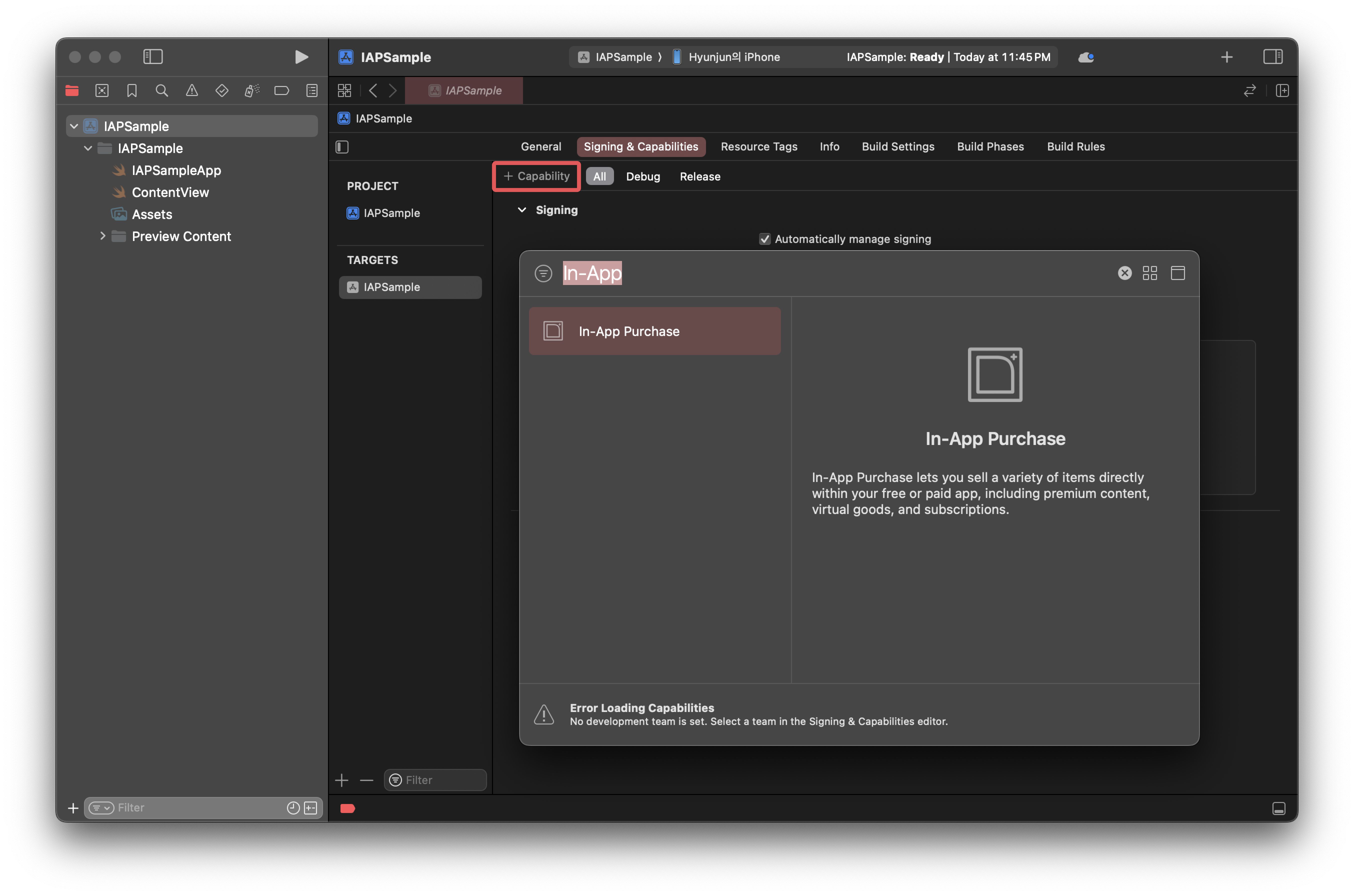The width and height of the screenshot is (1354, 896).
Task: Open the Source Control navigator icon
Action: click(x=102, y=90)
